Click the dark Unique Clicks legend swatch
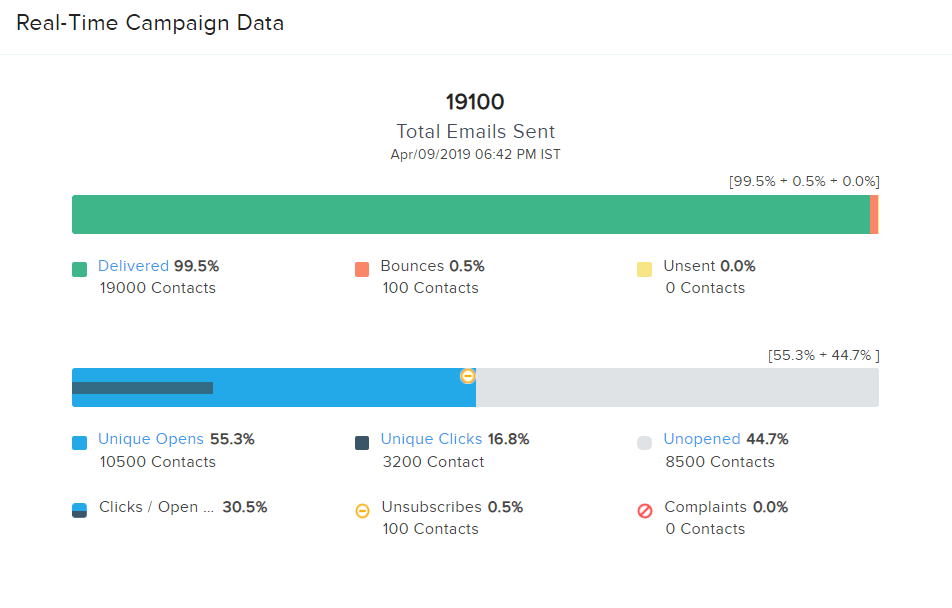This screenshot has width=952, height=608. [362, 442]
